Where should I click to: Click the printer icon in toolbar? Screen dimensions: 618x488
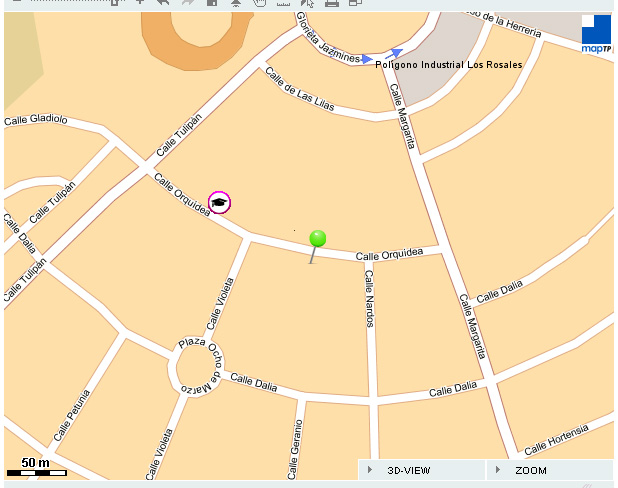click(x=332, y=3)
